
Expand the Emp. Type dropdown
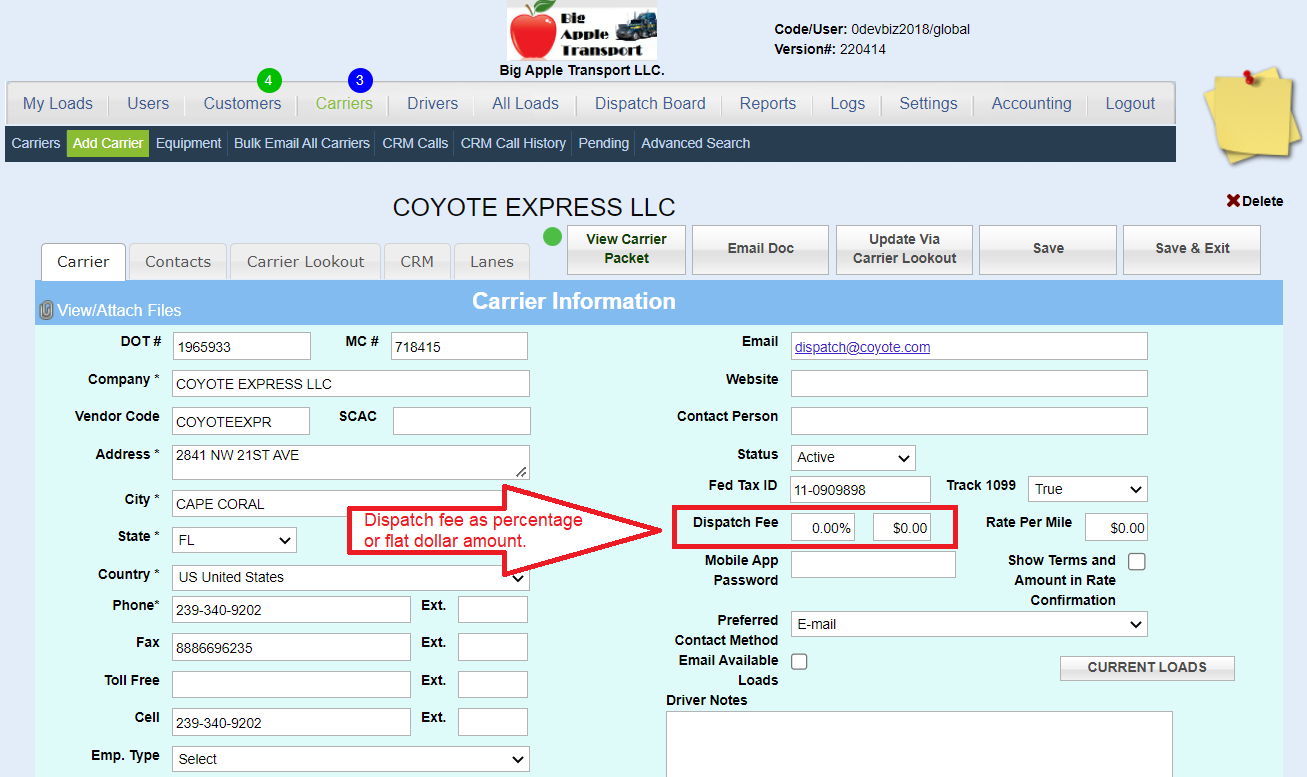pos(350,759)
